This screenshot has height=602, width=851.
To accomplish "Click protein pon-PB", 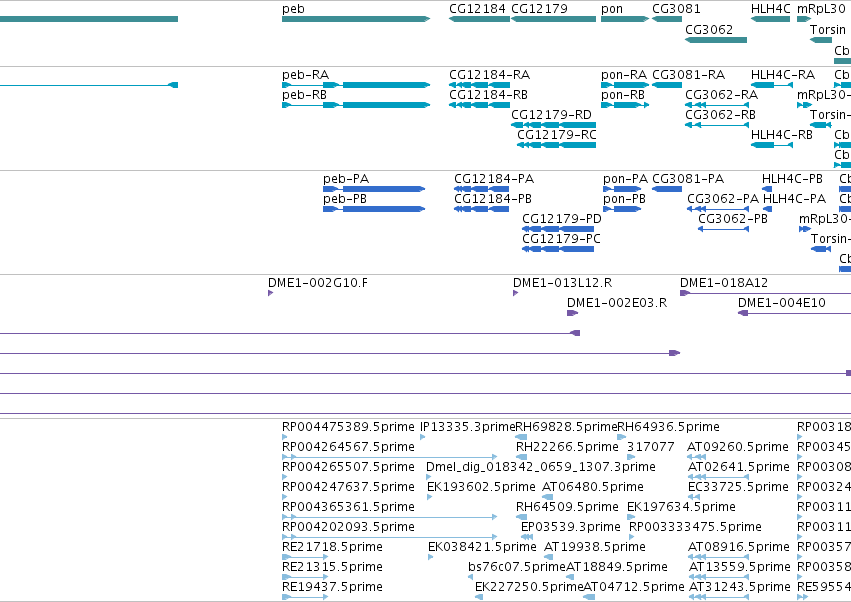I will coord(622,209).
